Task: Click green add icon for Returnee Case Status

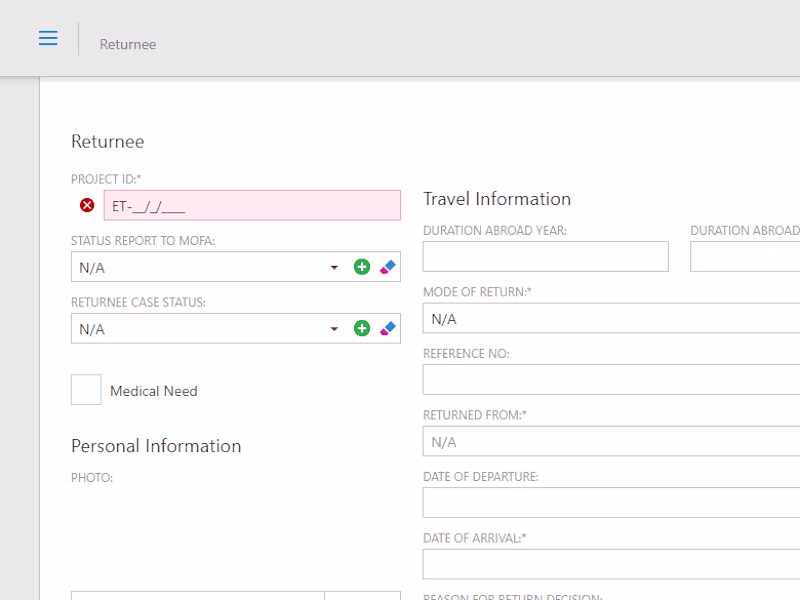Action: point(362,328)
